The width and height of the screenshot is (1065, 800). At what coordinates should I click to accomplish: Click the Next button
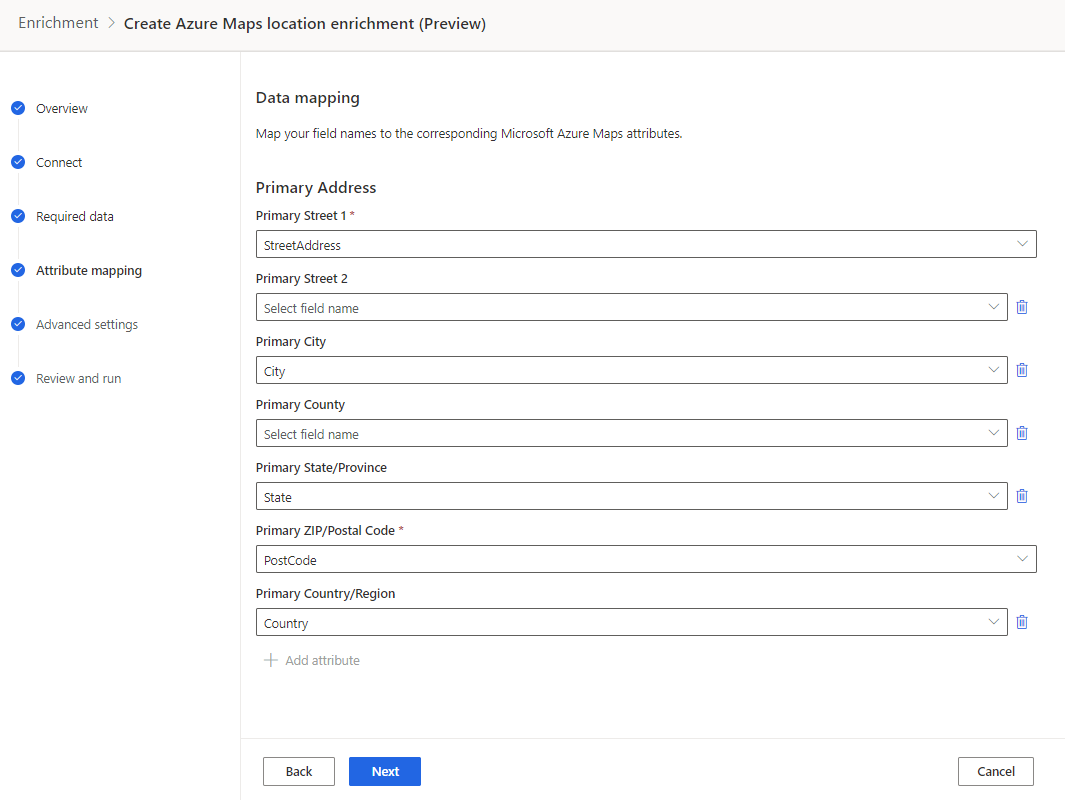tap(385, 771)
